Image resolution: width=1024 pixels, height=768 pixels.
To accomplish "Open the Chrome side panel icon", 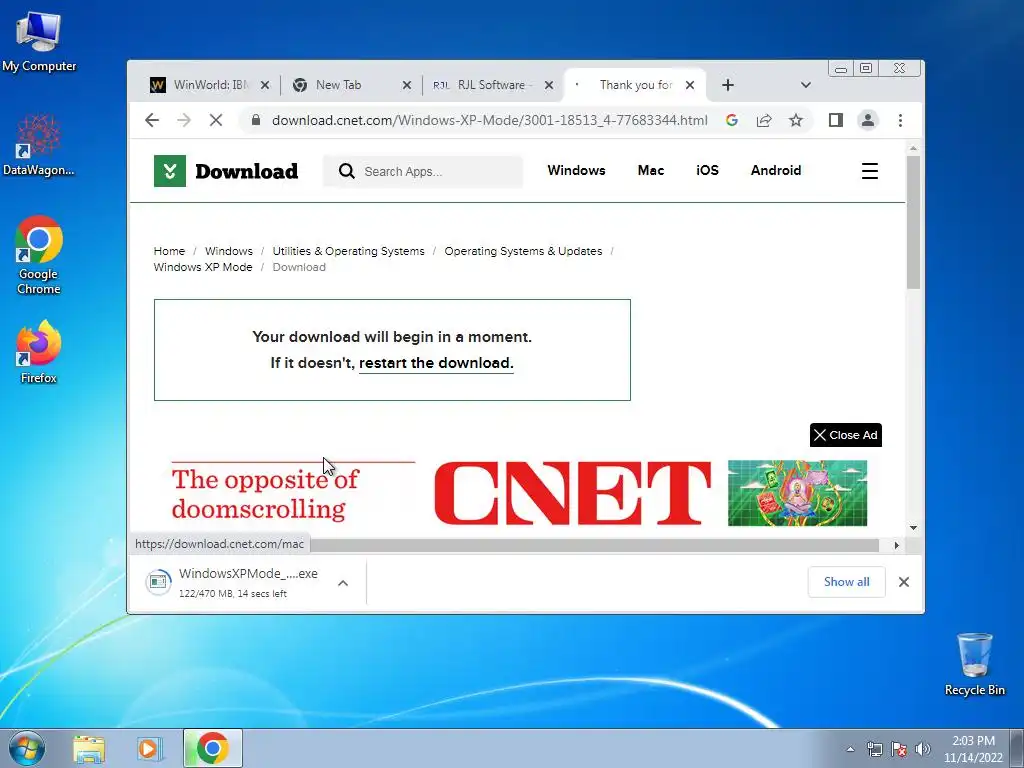I will (835, 120).
